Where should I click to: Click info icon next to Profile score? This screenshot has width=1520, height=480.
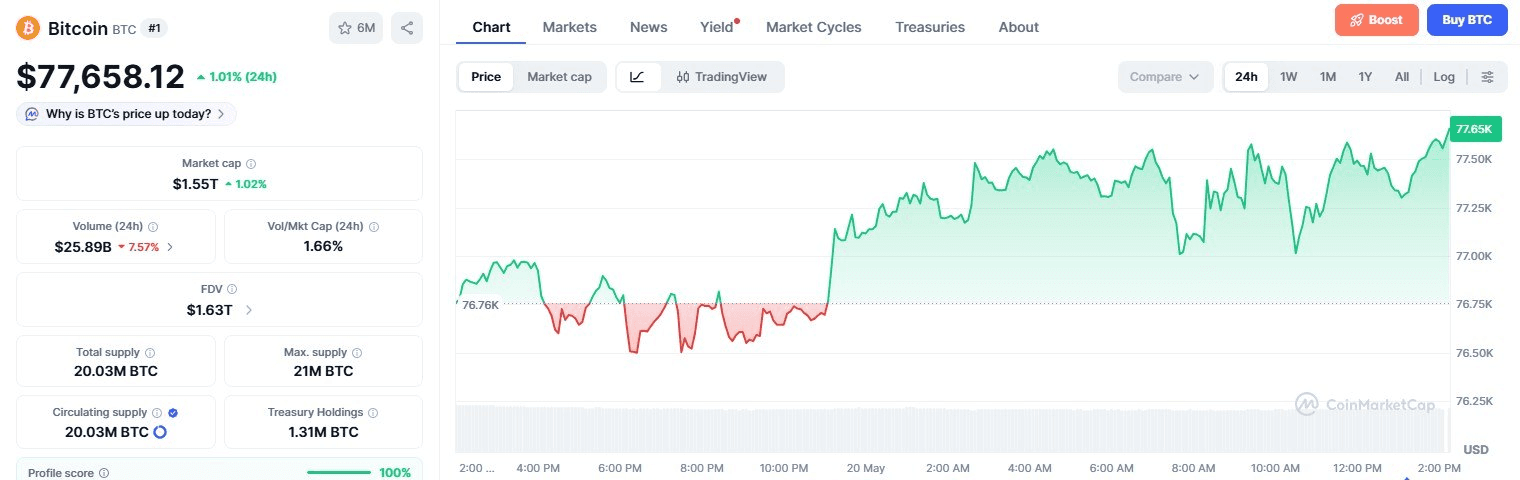pyautogui.click(x=104, y=473)
